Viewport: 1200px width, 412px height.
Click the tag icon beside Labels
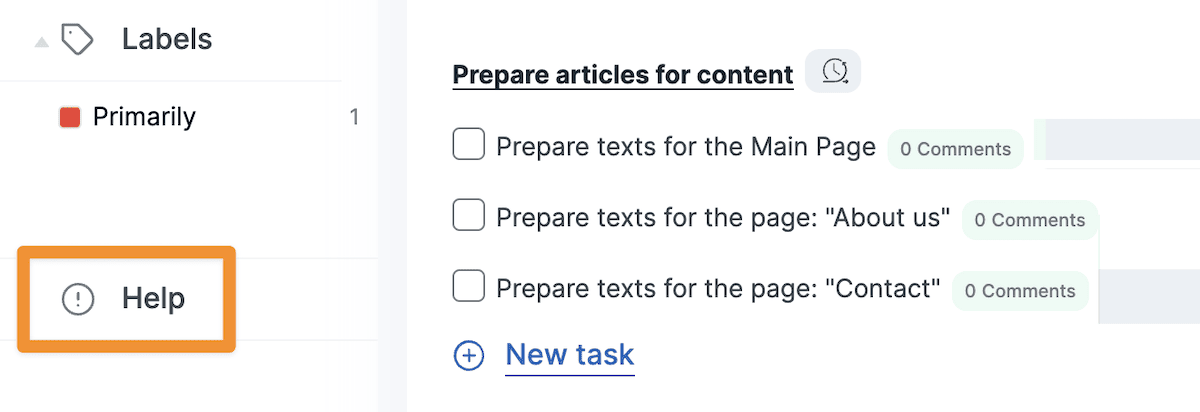pos(77,40)
